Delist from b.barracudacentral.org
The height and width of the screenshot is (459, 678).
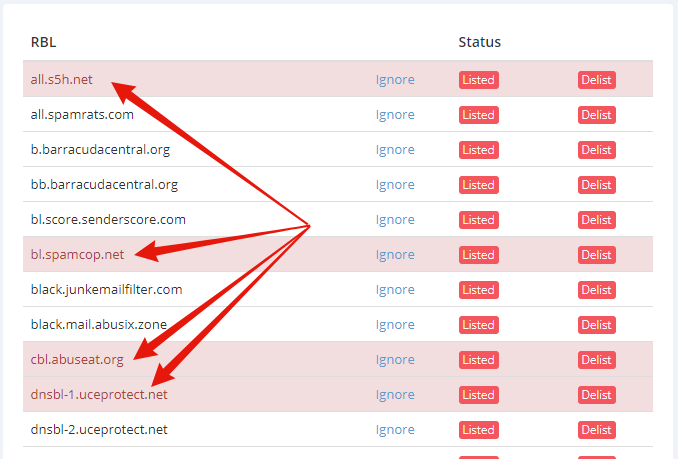point(597,150)
